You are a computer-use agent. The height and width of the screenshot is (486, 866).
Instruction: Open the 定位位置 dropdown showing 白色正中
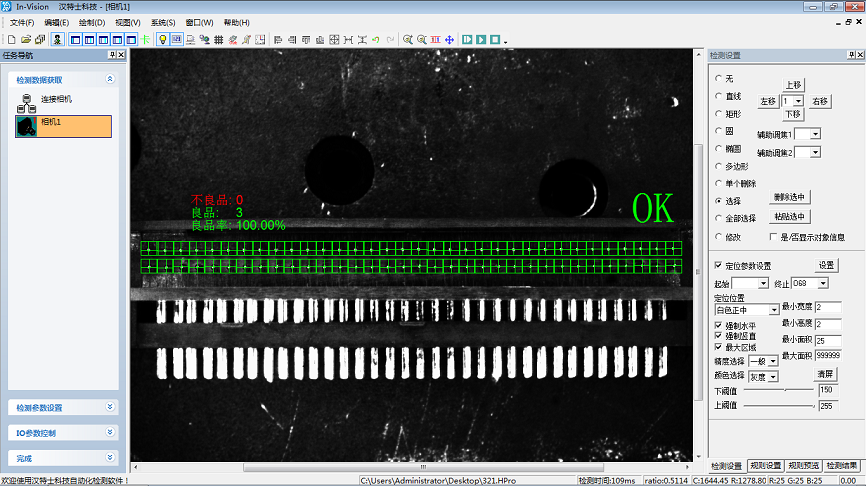point(774,310)
